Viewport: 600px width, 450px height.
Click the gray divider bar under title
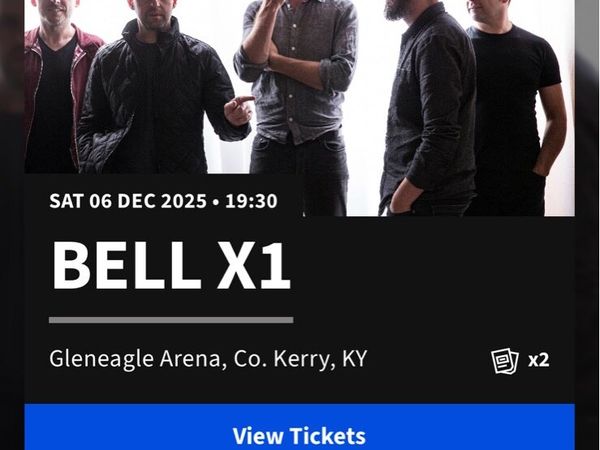tap(171, 320)
